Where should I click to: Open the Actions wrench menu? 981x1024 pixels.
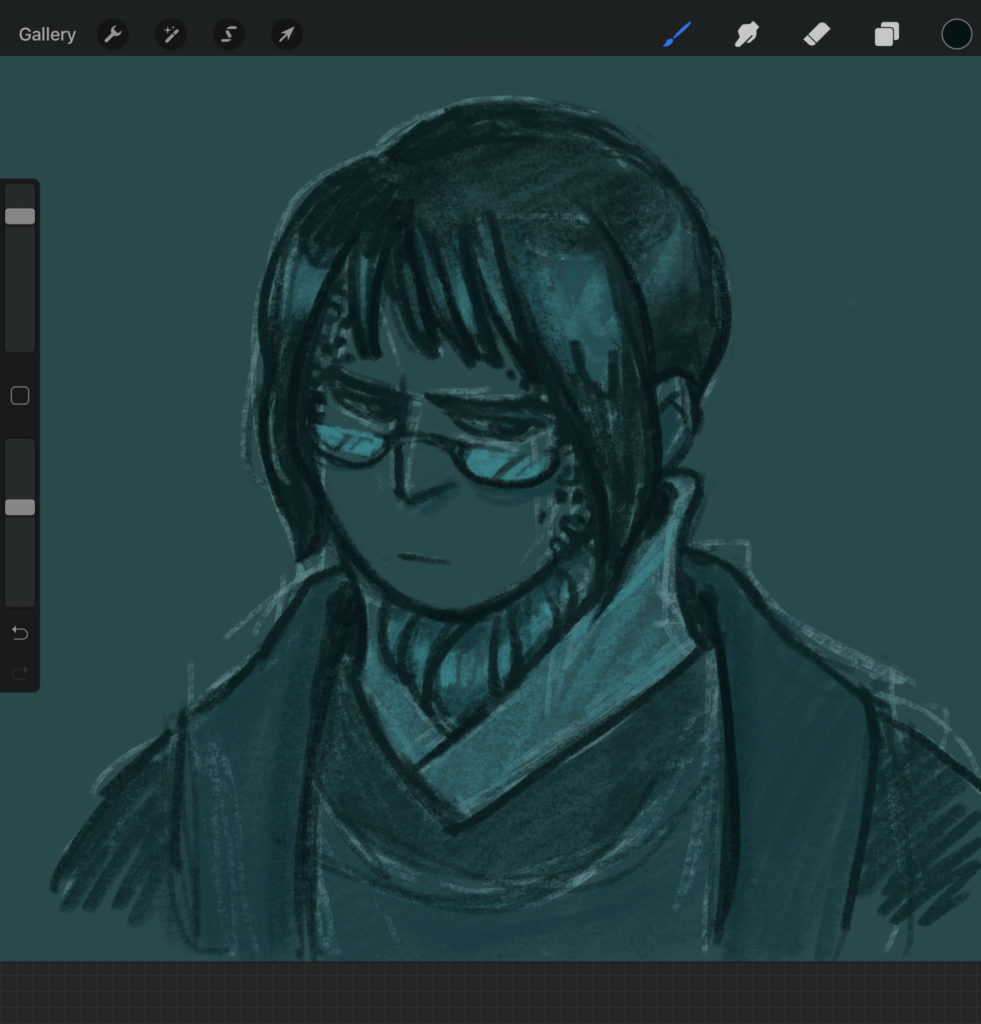[113, 35]
